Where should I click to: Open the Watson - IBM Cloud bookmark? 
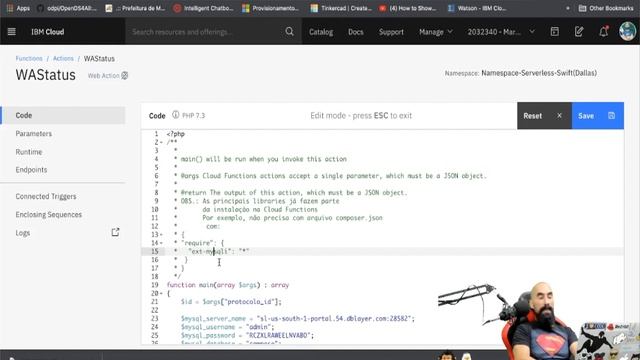click(x=477, y=8)
